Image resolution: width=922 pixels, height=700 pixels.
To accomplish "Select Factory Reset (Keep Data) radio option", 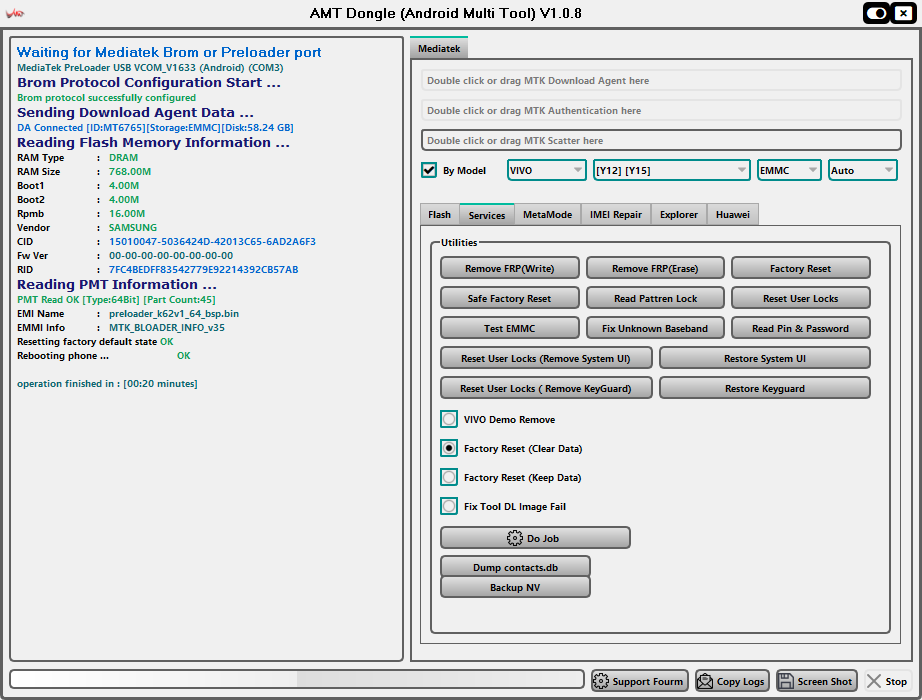I will [449, 477].
